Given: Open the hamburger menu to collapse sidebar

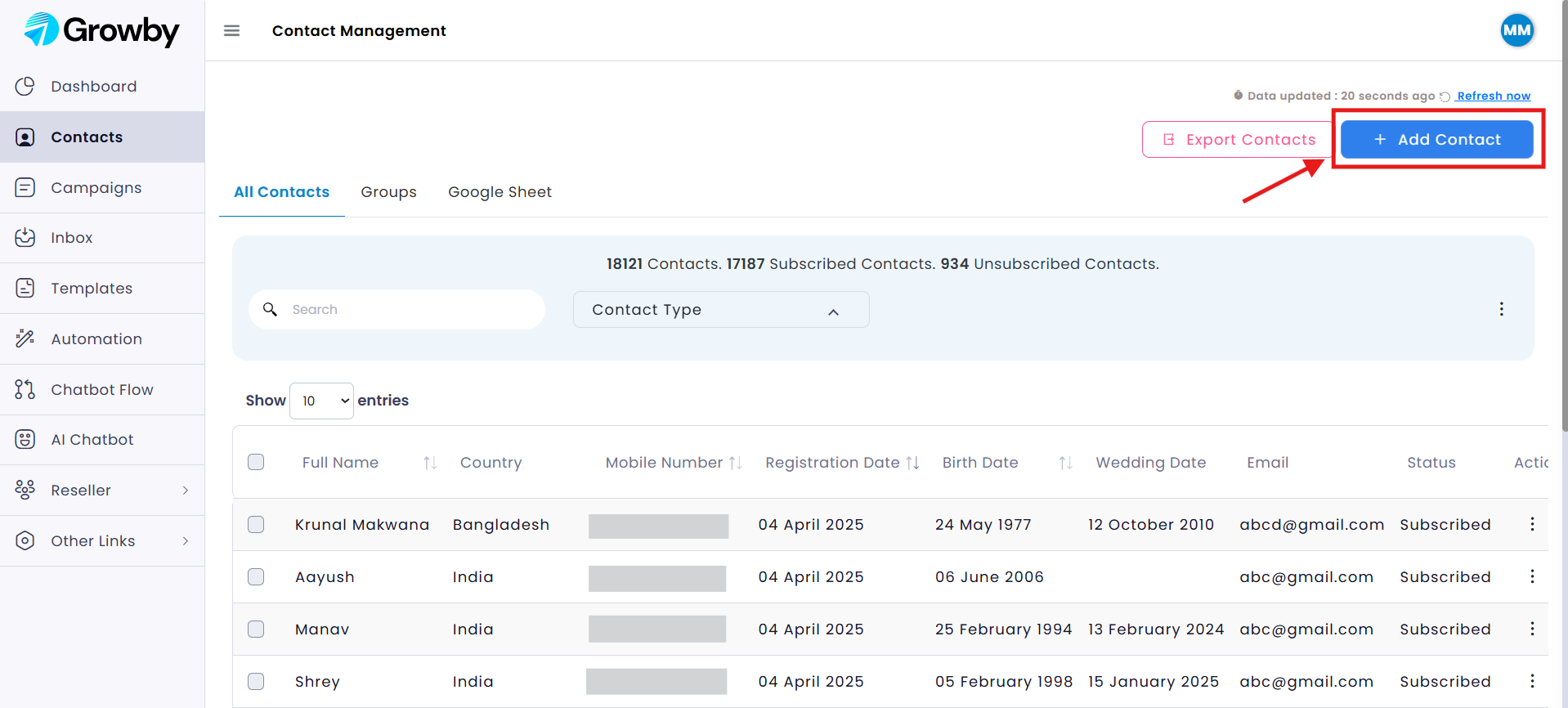Looking at the screenshot, I should tap(231, 31).
